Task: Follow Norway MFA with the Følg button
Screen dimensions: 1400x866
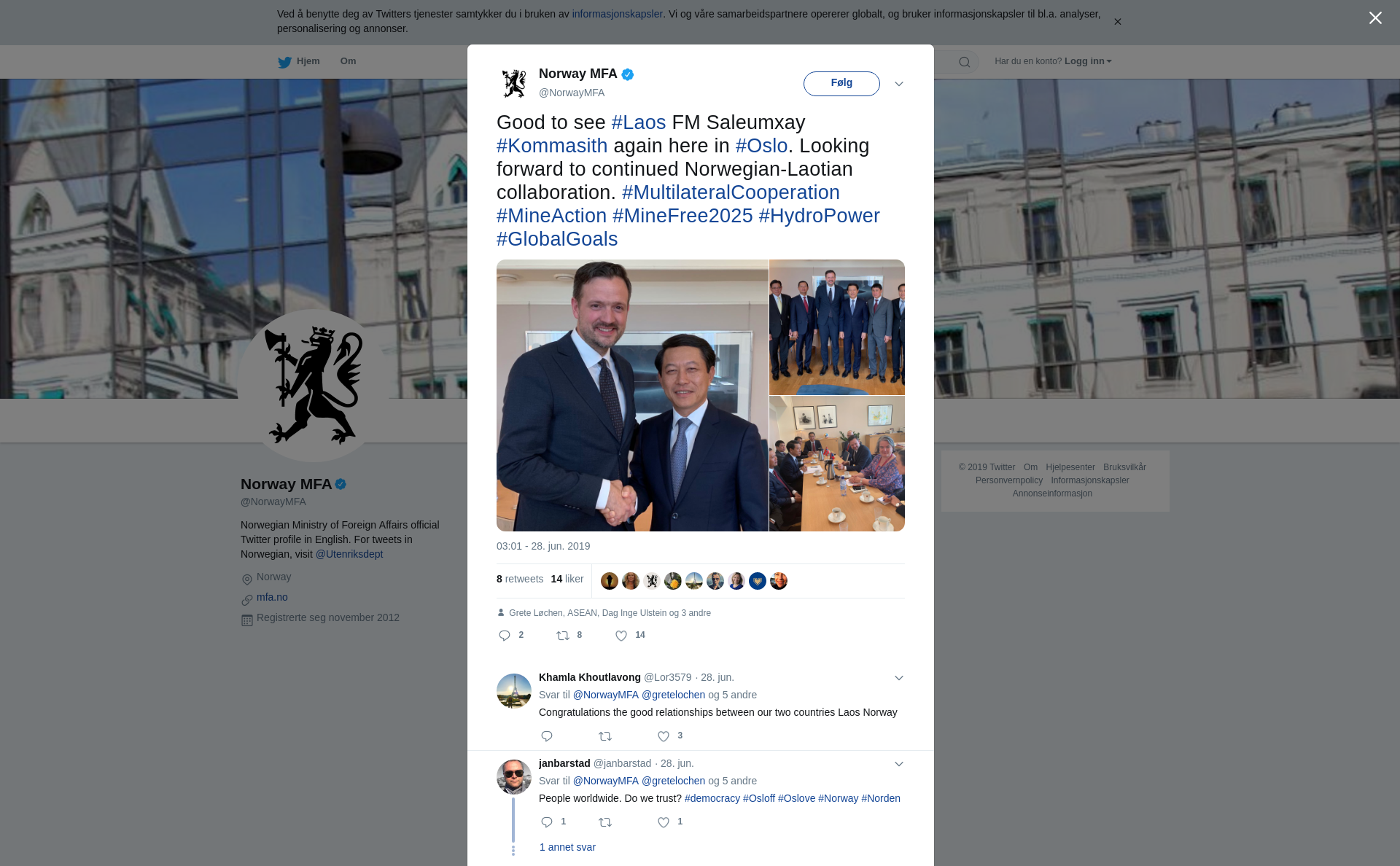Action: tap(841, 83)
